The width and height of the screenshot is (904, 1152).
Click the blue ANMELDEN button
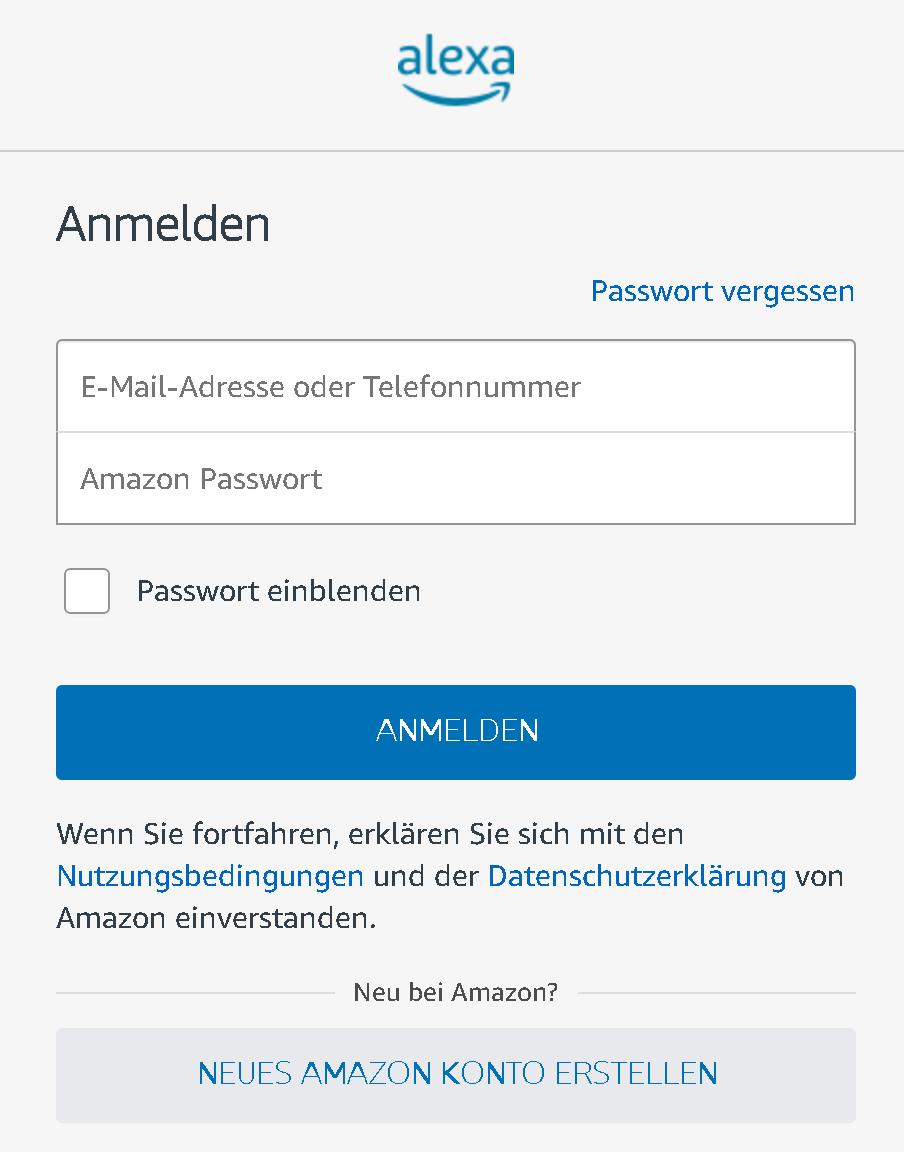(x=456, y=732)
